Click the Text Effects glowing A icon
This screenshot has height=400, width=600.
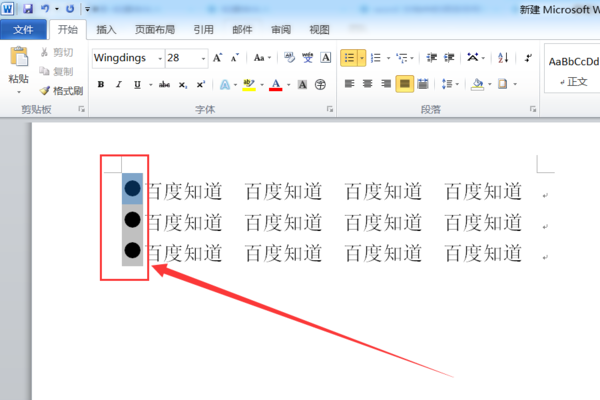(x=225, y=85)
